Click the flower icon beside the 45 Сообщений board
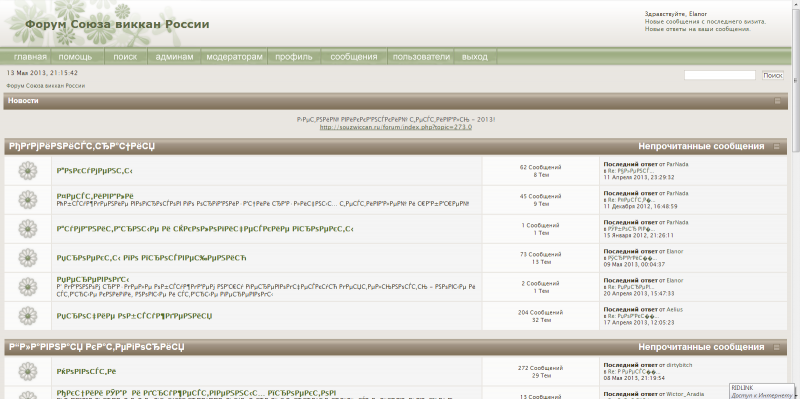Screen dimensions: 800x399 (x=28, y=200)
